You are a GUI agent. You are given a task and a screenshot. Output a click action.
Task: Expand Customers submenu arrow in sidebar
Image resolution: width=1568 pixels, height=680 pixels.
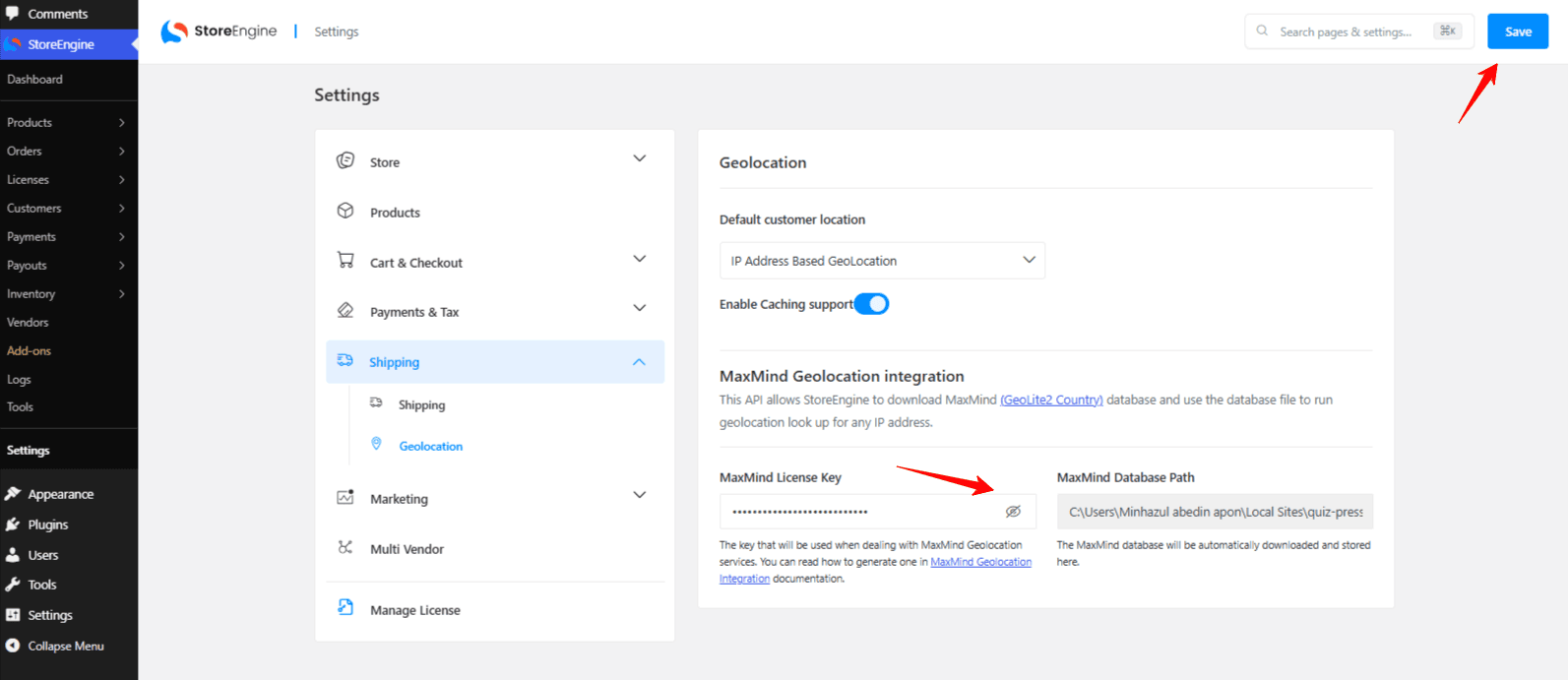click(x=122, y=208)
